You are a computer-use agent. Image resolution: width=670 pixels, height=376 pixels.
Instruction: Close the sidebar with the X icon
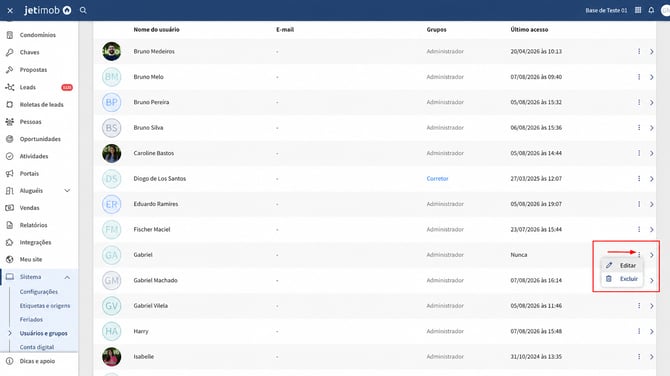(x=10, y=10)
